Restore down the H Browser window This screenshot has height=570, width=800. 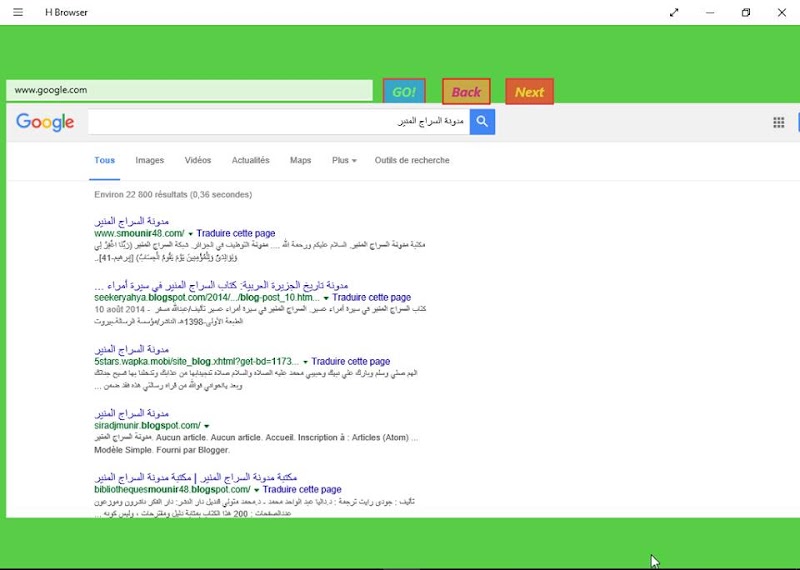coord(746,13)
